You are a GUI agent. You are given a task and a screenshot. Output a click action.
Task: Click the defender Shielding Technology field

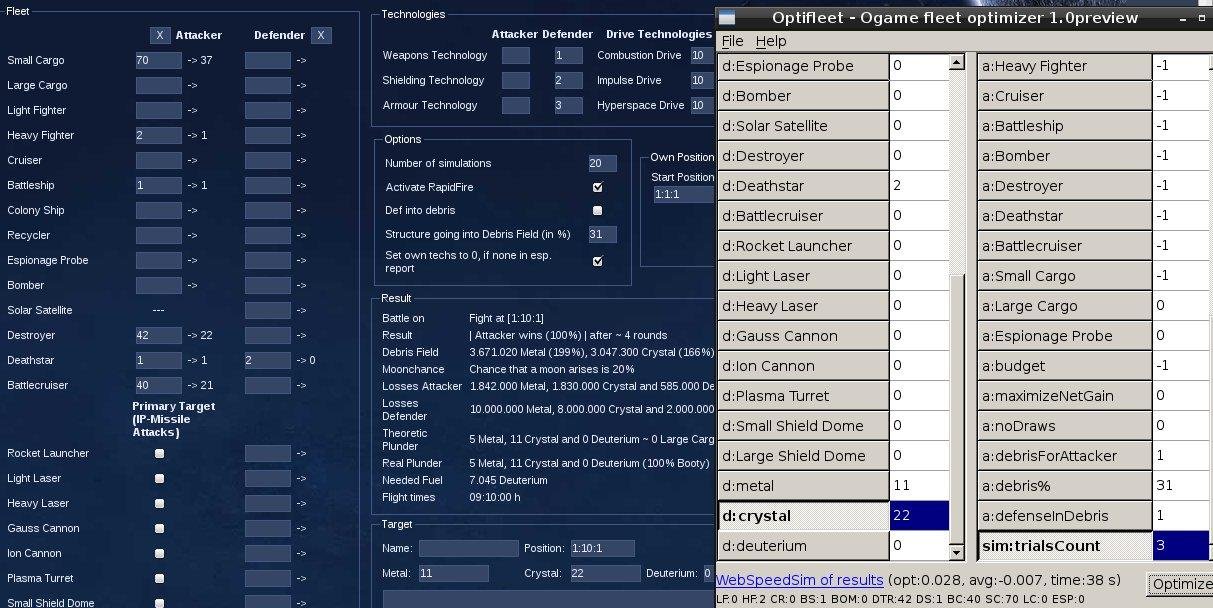tap(568, 80)
